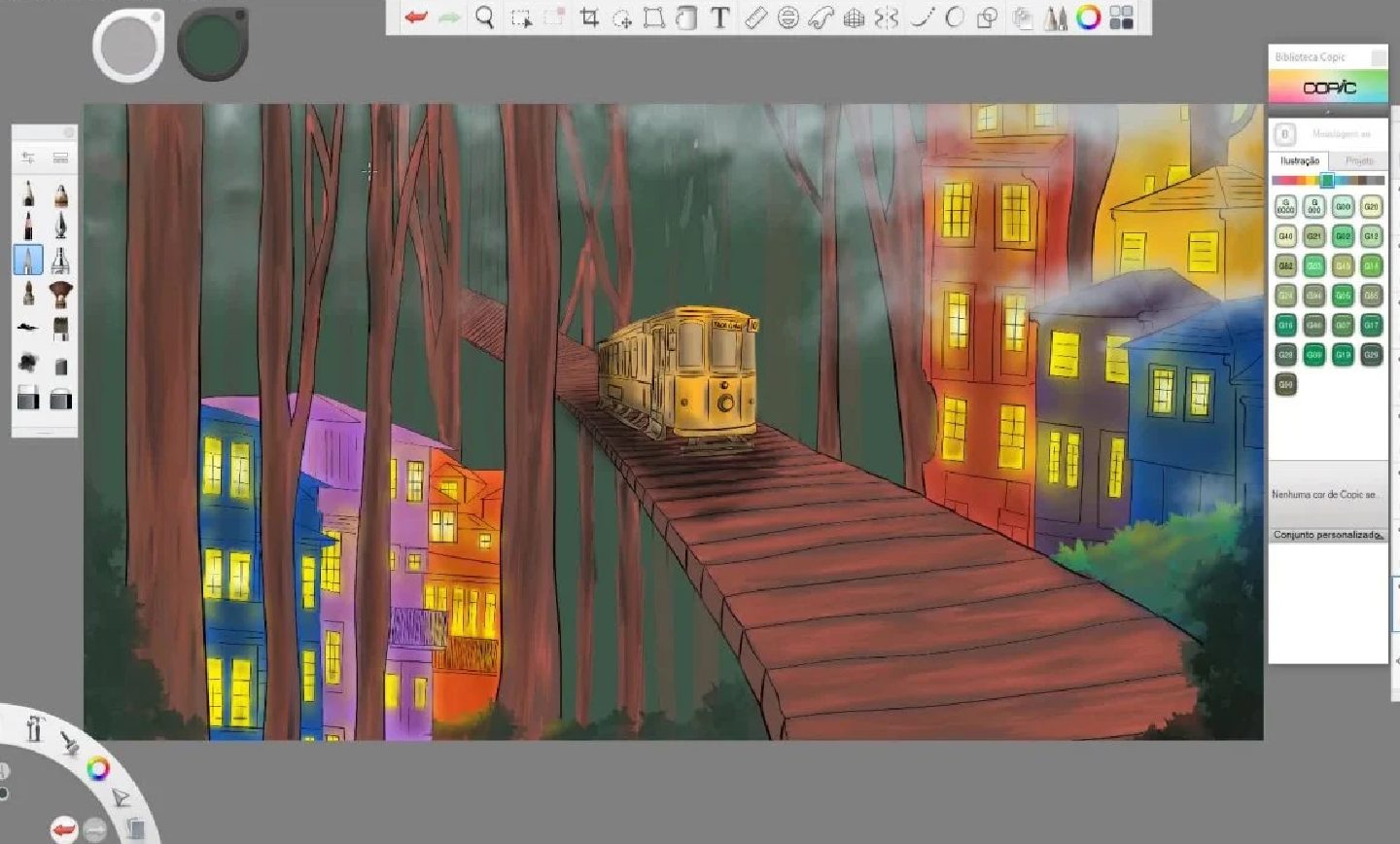This screenshot has height=844, width=1400.
Task: Enable the French Curve tool
Action: tap(822, 18)
